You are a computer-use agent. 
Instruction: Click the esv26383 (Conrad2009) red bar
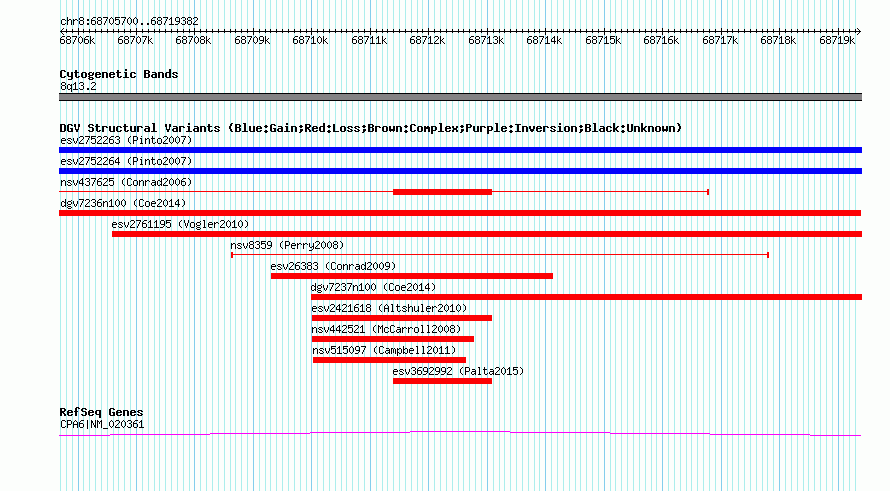(x=412, y=276)
